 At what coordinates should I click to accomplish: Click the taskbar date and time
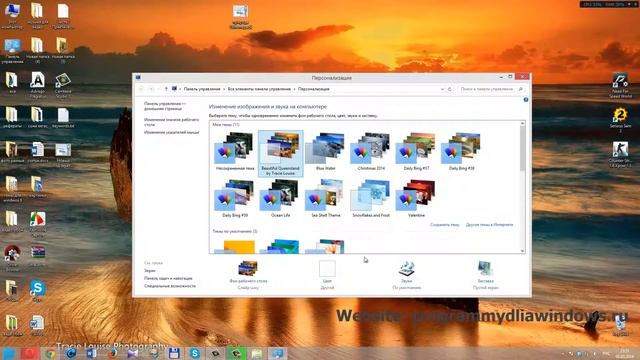(624, 353)
